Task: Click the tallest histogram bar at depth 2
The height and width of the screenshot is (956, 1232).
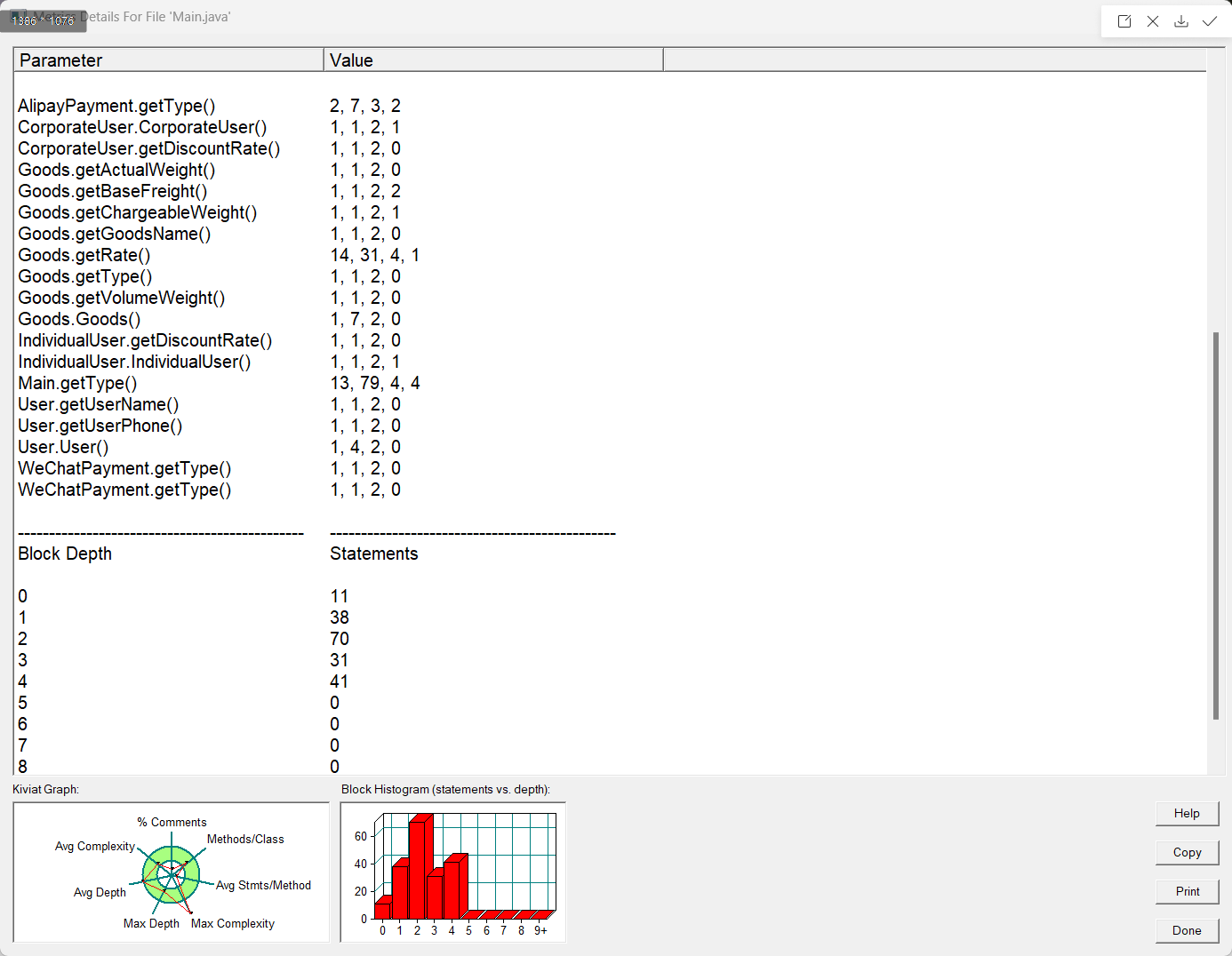Action: [x=420, y=869]
